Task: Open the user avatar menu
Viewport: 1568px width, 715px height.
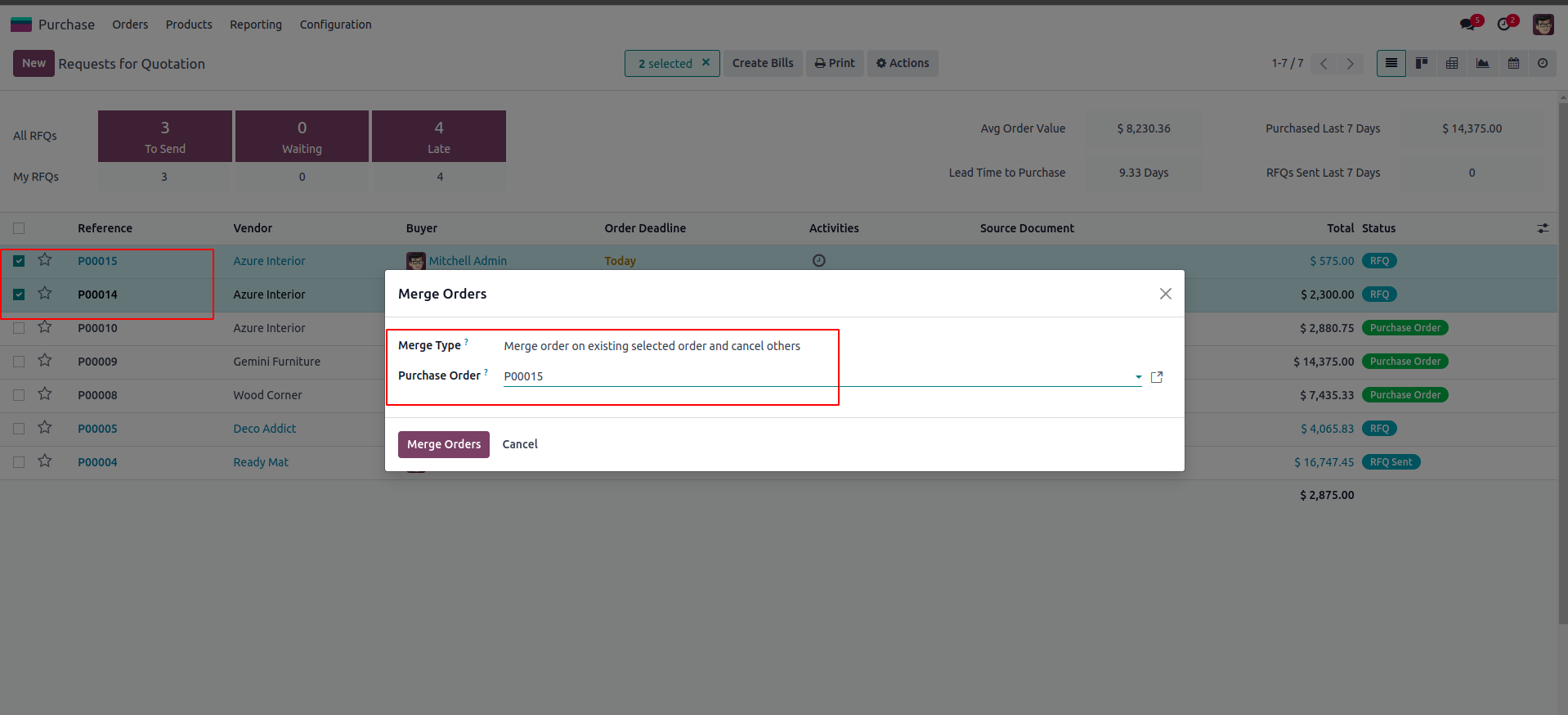Action: coord(1543,25)
